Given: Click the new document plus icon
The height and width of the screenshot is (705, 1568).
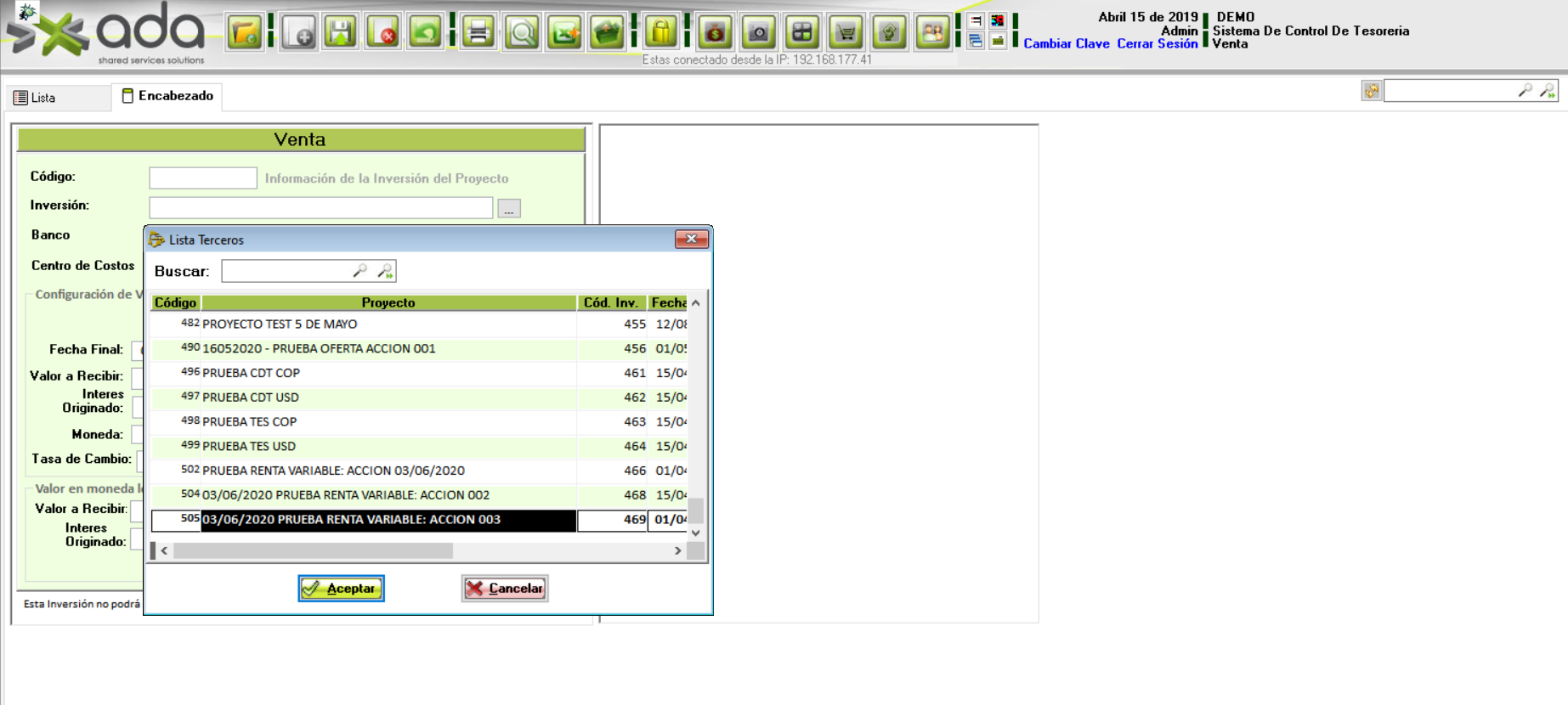Looking at the screenshot, I should click(x=298, y=33).
